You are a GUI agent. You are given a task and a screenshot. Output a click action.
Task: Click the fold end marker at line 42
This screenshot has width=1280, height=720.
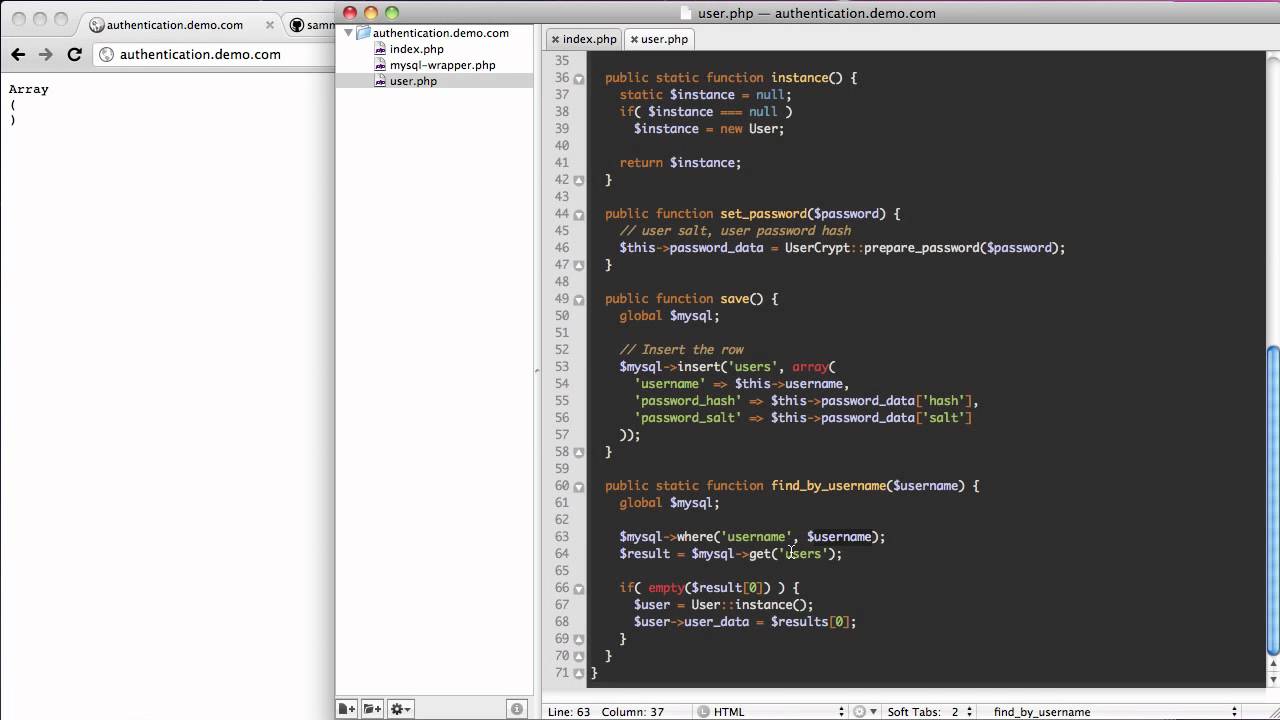(578, 180)
